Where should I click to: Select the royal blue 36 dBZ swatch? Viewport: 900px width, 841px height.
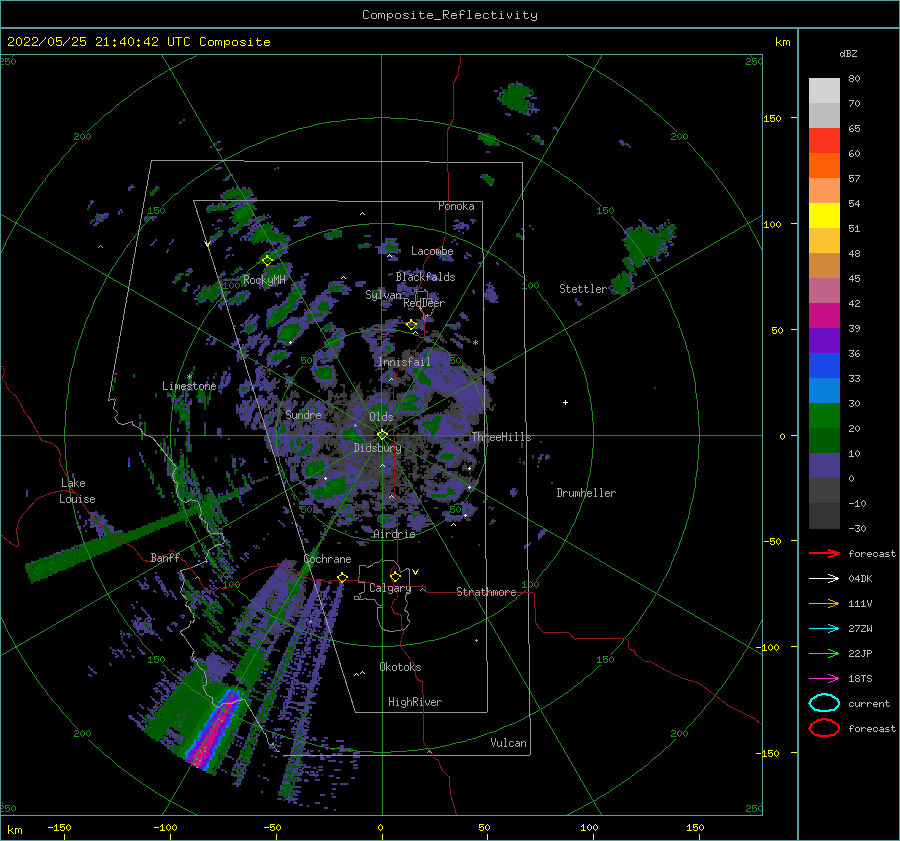(824, 365)
